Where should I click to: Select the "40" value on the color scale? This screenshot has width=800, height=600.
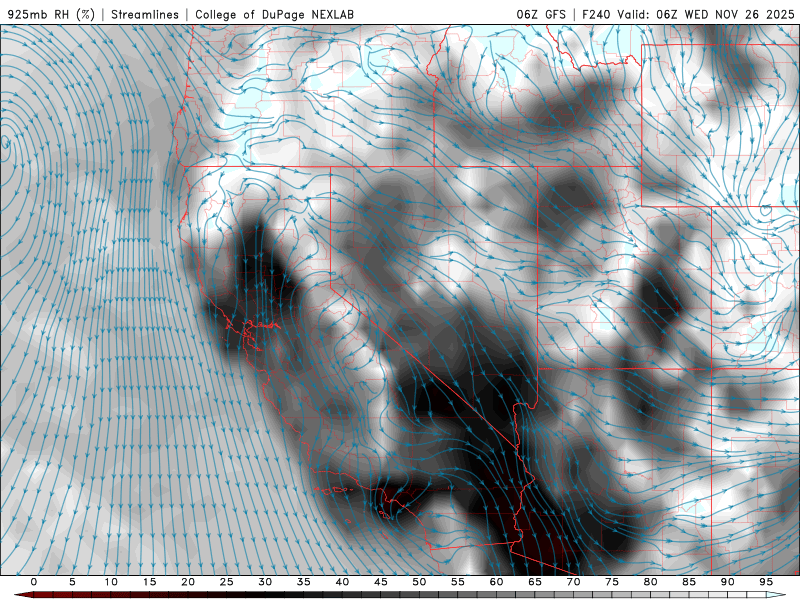pyautogui.click(x=342, y=582)
